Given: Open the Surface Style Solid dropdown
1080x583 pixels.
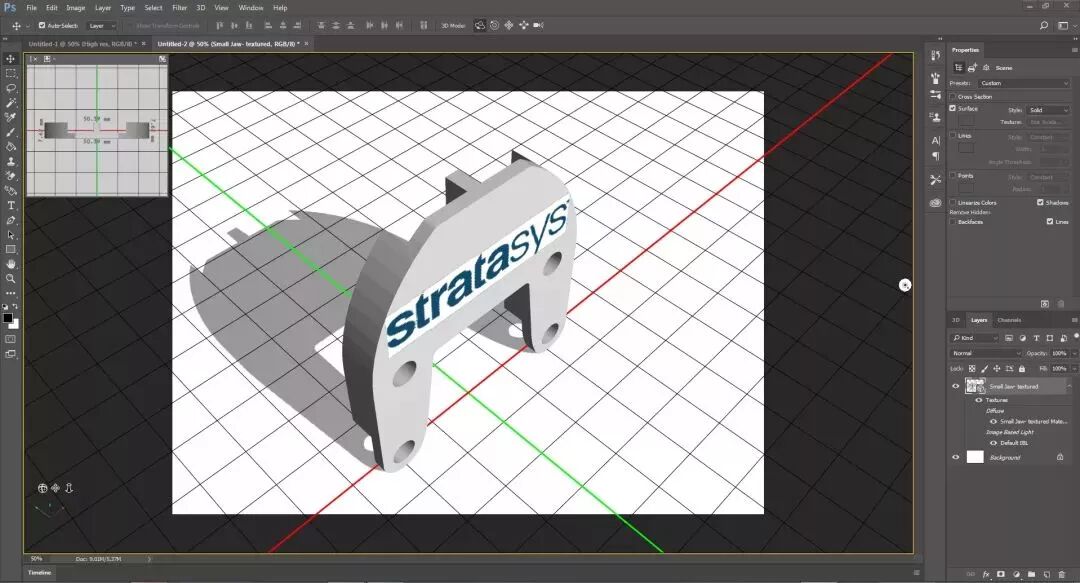Looking at the screenshot, I should pyautogui.click(x=1048, y=110).
